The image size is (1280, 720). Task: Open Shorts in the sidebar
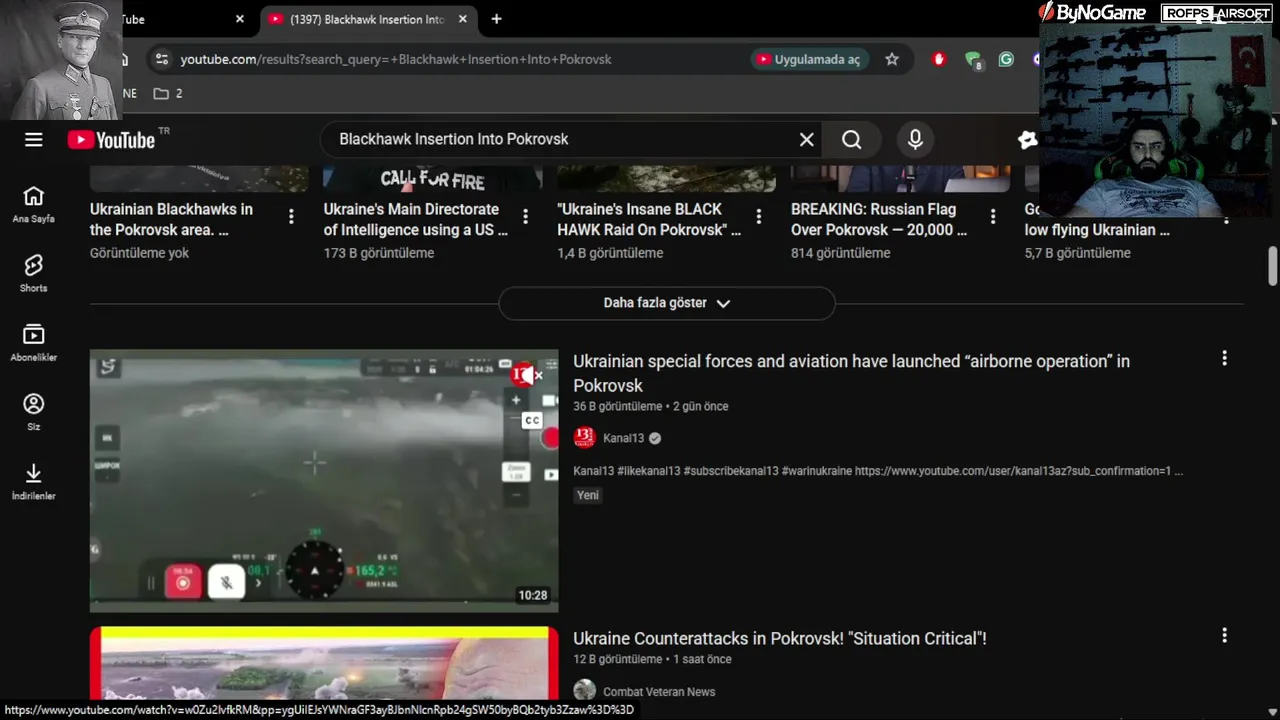tap(34, 273)
